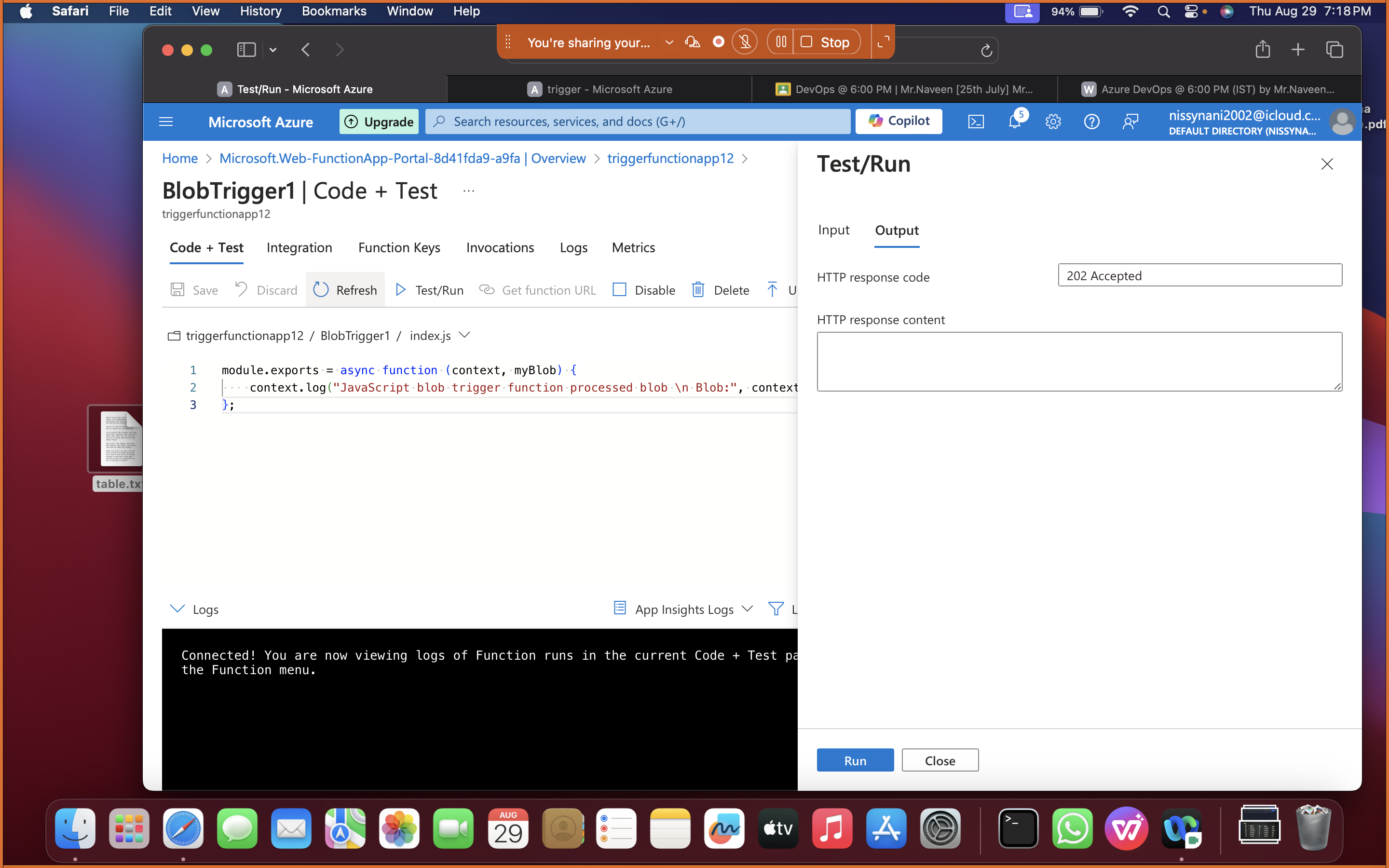
Task: Open Terminal from the Dock
Action: [1018, 828]
